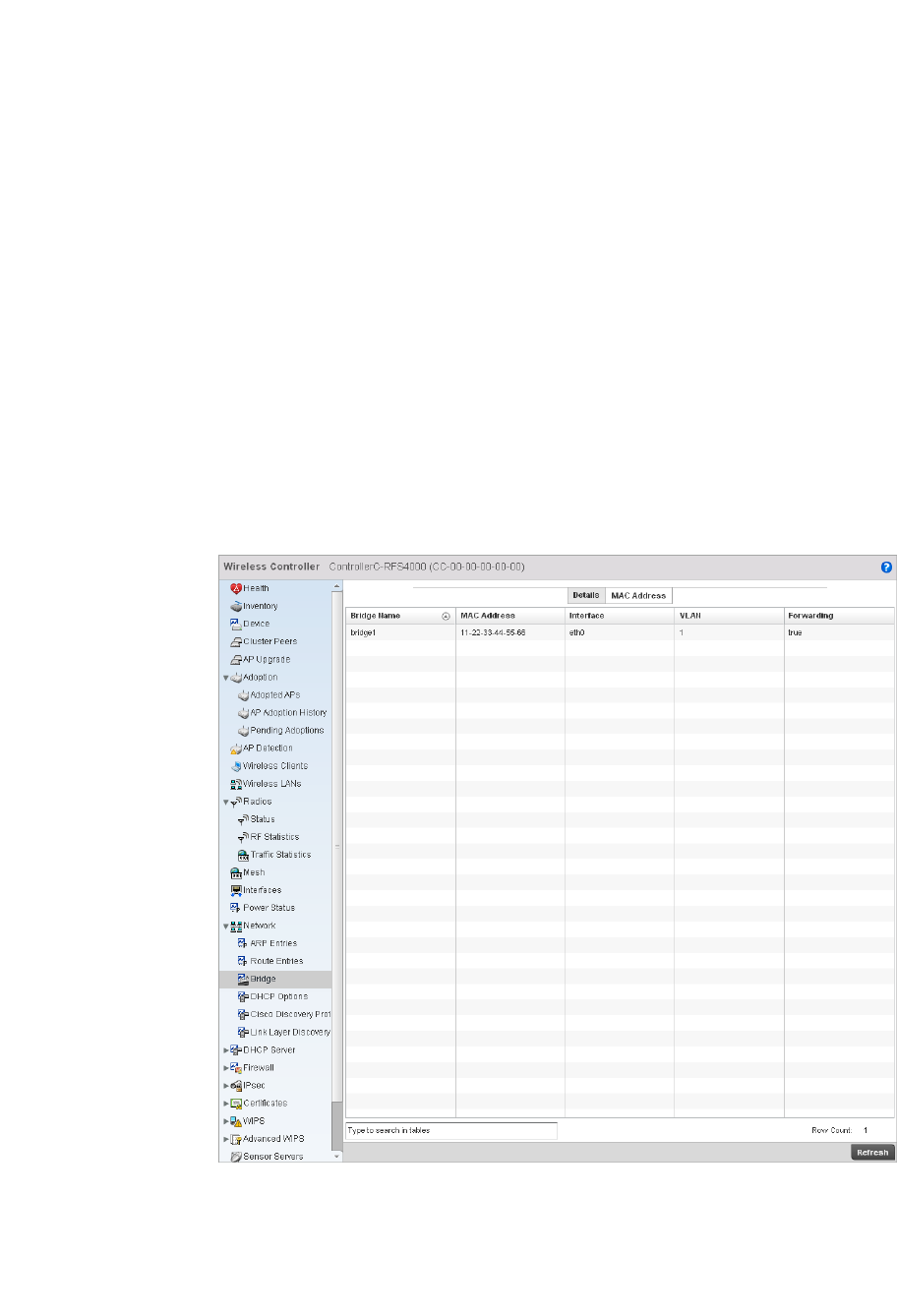The width and height of the screenshot is (897, 1316).
Task: Open radio Status icon
Action: (x=243, y=819)
